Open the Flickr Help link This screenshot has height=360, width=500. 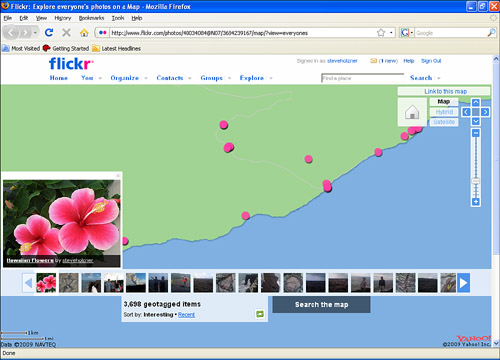409,61
